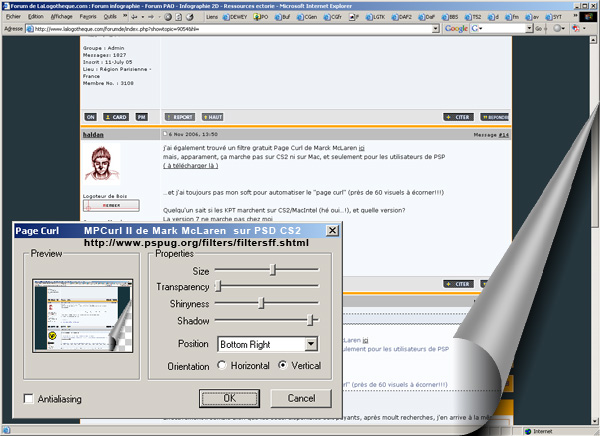Click the browser Forward arrow
The width and height of the screenshot is (600, 436).
151,17
